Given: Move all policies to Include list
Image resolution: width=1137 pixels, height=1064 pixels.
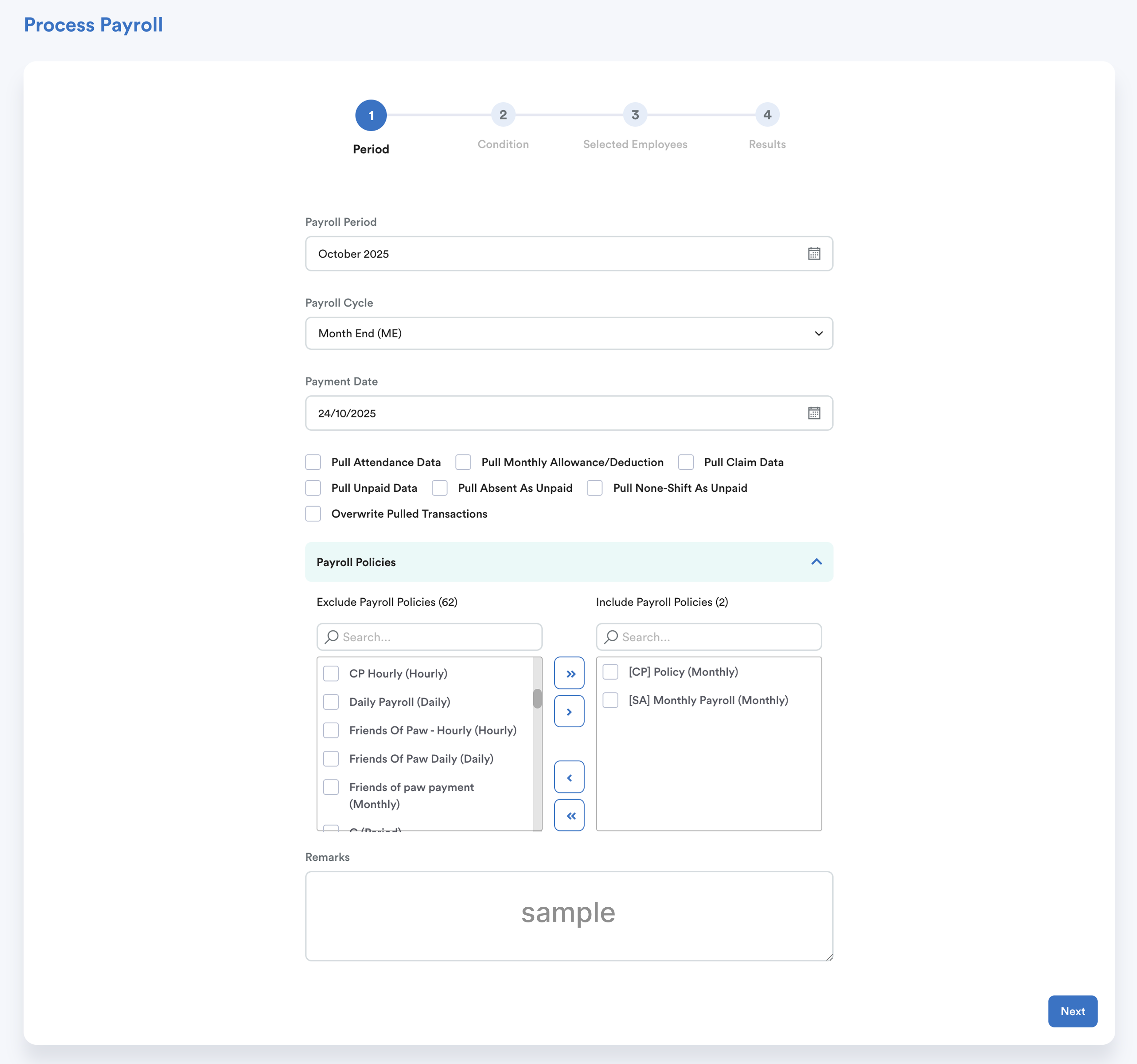Looking at the screenshot, I should [x=569, y=673].
